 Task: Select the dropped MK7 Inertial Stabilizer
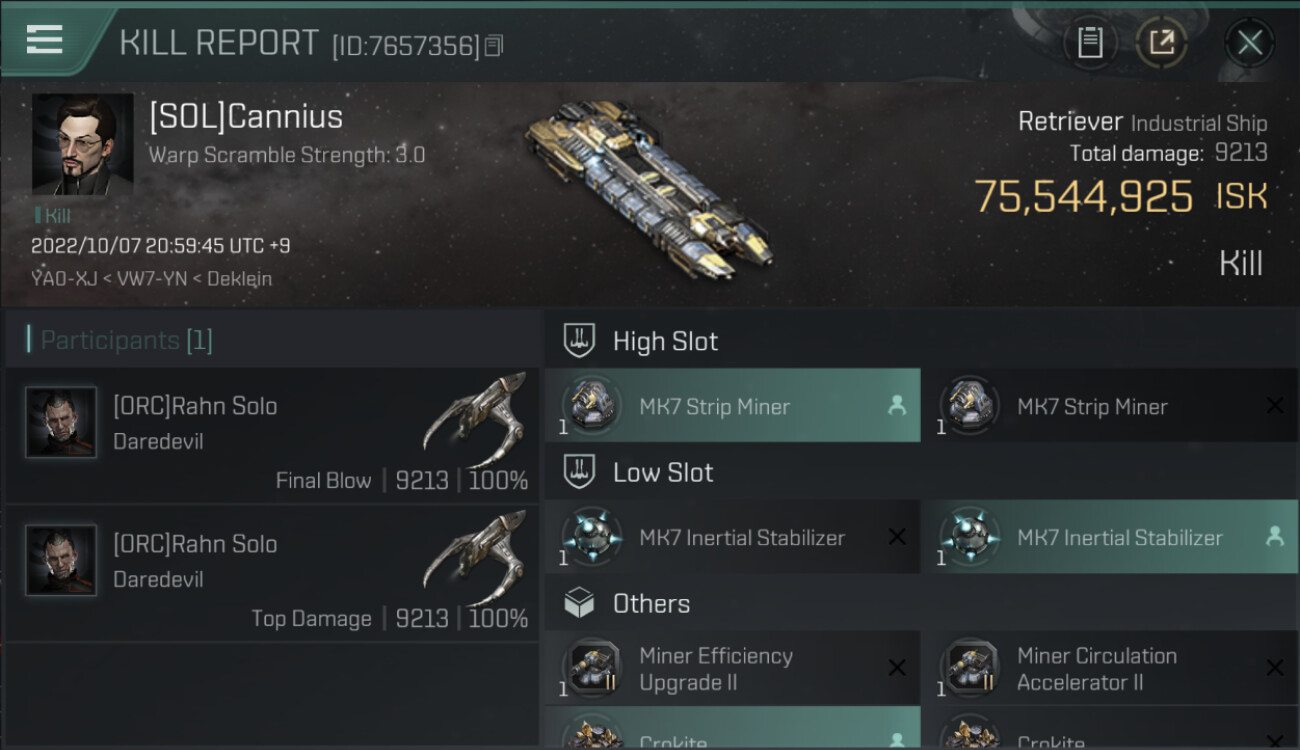[1109, 537]
